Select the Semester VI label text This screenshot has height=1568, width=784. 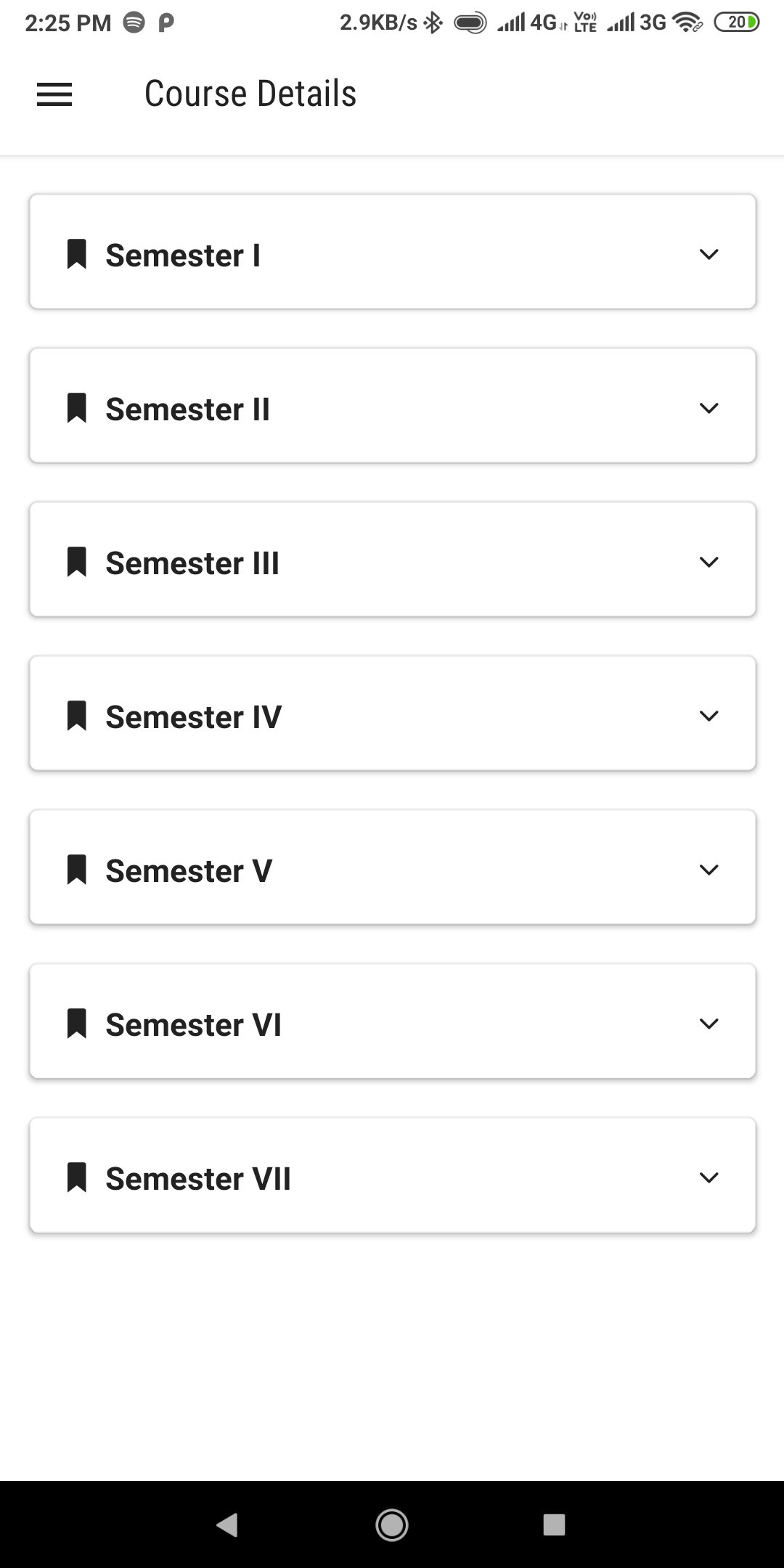[193, 1025]
